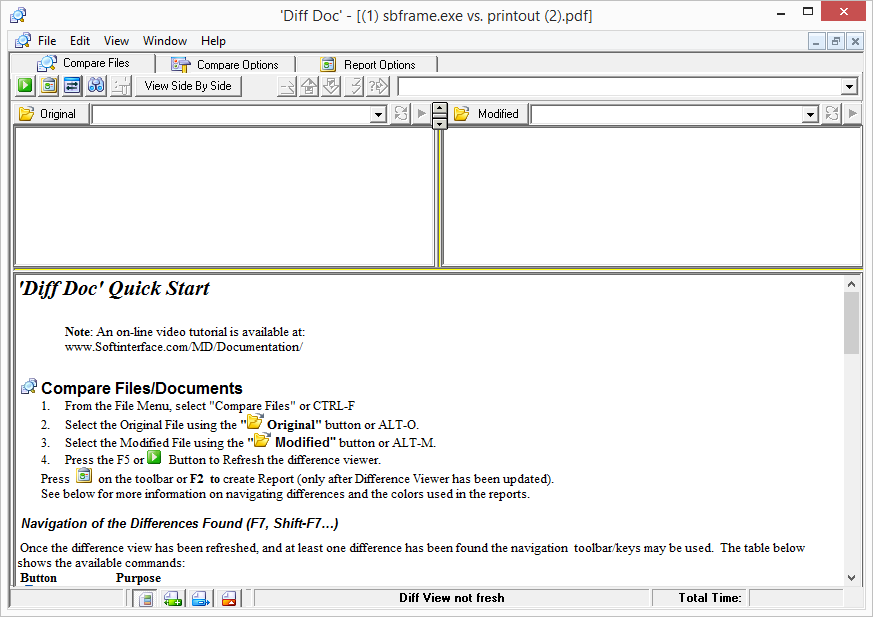This screenshot has width=873, height=617.
Task: Click the red-orange changes icon in status bar
Action: coord(229,599)
